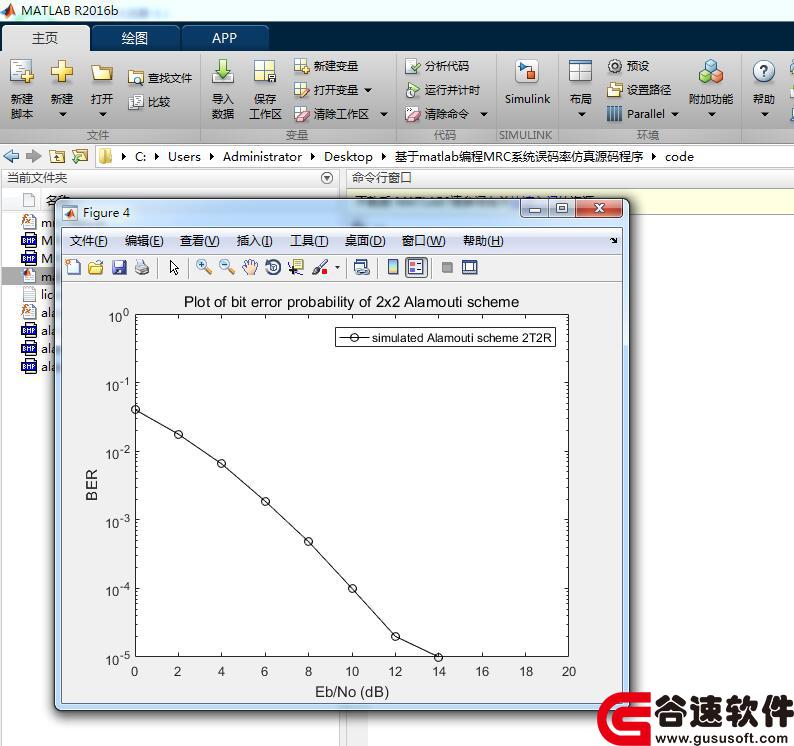
Task: Toggle Insert Colorbar in figure toolbar
Action: click(x=393, y=267)
